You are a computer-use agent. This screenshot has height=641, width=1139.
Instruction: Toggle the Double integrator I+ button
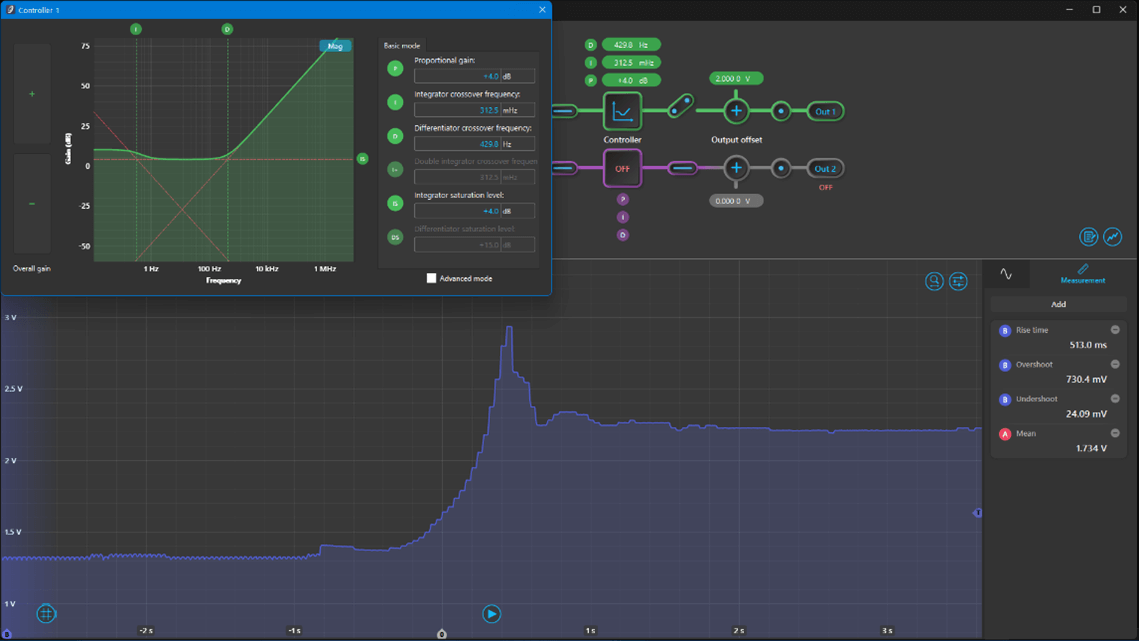click(x=395, y=170)
